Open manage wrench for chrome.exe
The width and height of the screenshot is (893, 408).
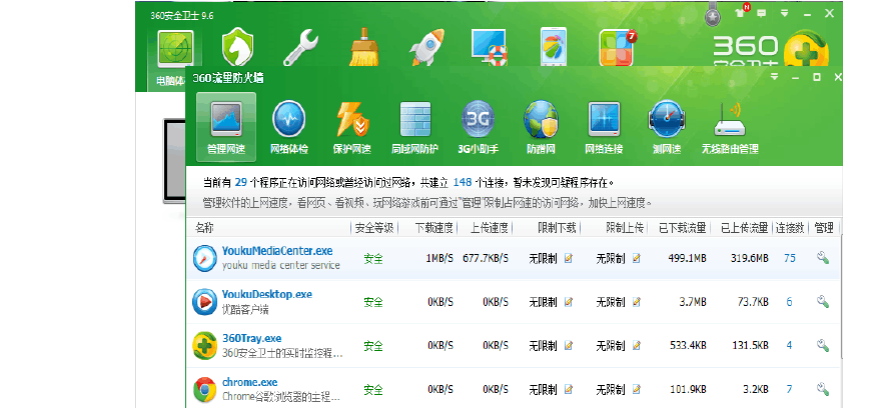click(x=822, y=390)
